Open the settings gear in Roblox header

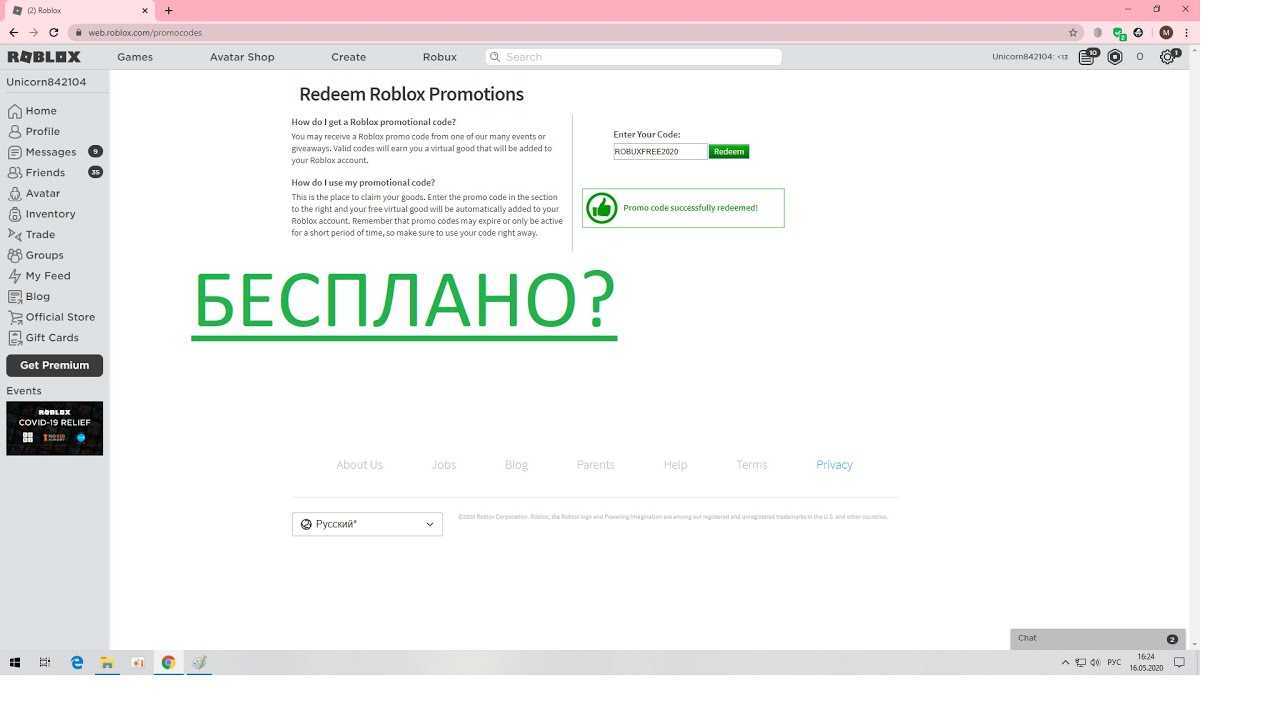tap(1167, 57)
